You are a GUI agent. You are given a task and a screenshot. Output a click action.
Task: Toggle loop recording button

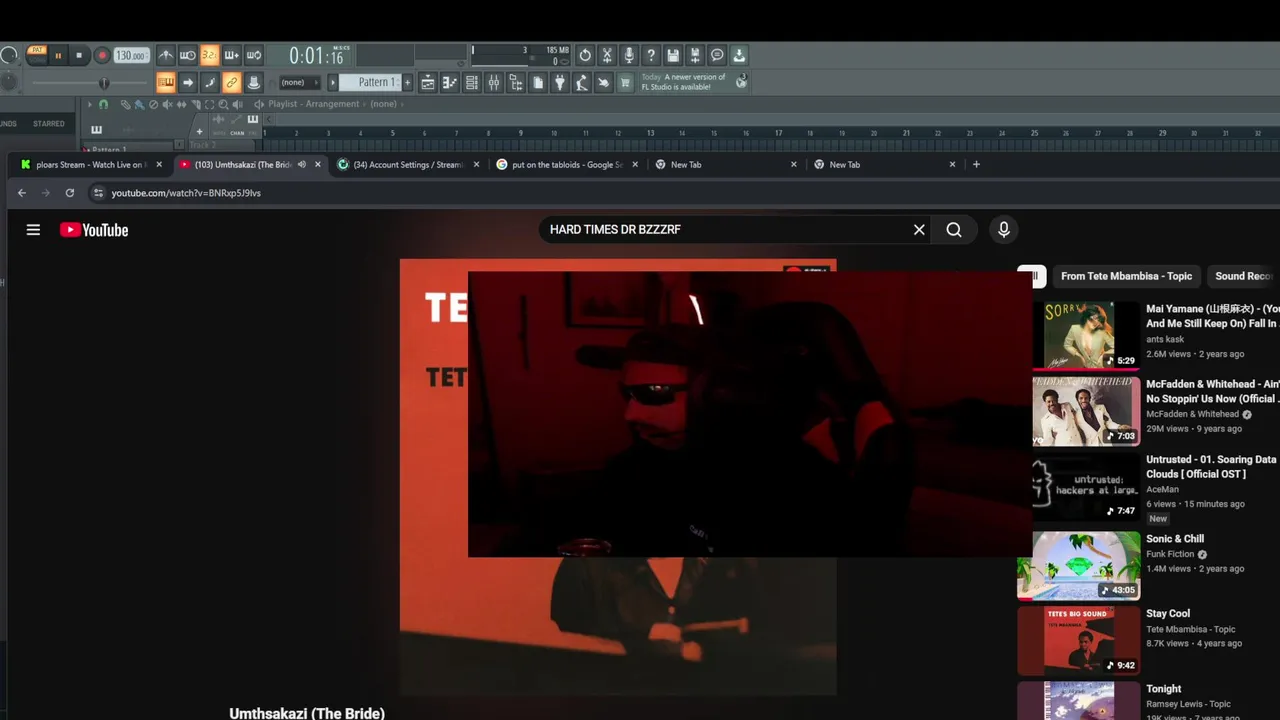click(x=254, y=55)
